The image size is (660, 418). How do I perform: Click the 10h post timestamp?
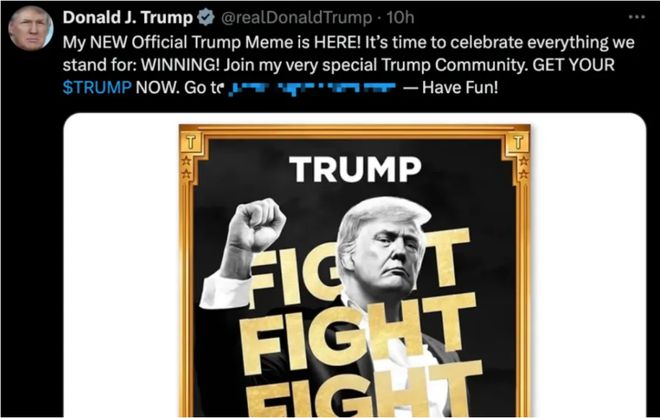click(x=400, y=18)
